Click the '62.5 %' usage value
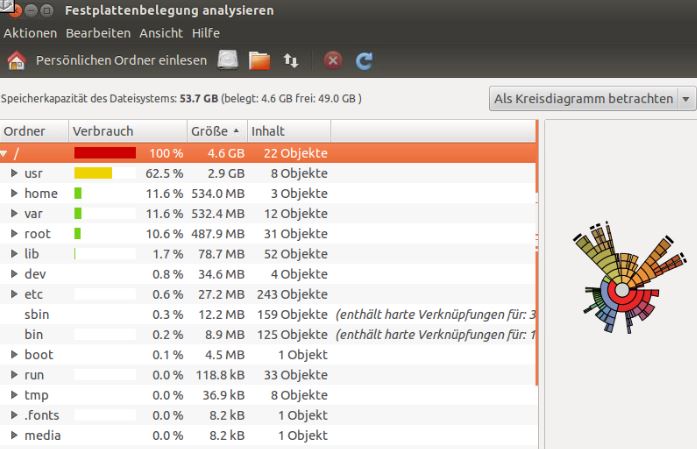 click(164, 173)
